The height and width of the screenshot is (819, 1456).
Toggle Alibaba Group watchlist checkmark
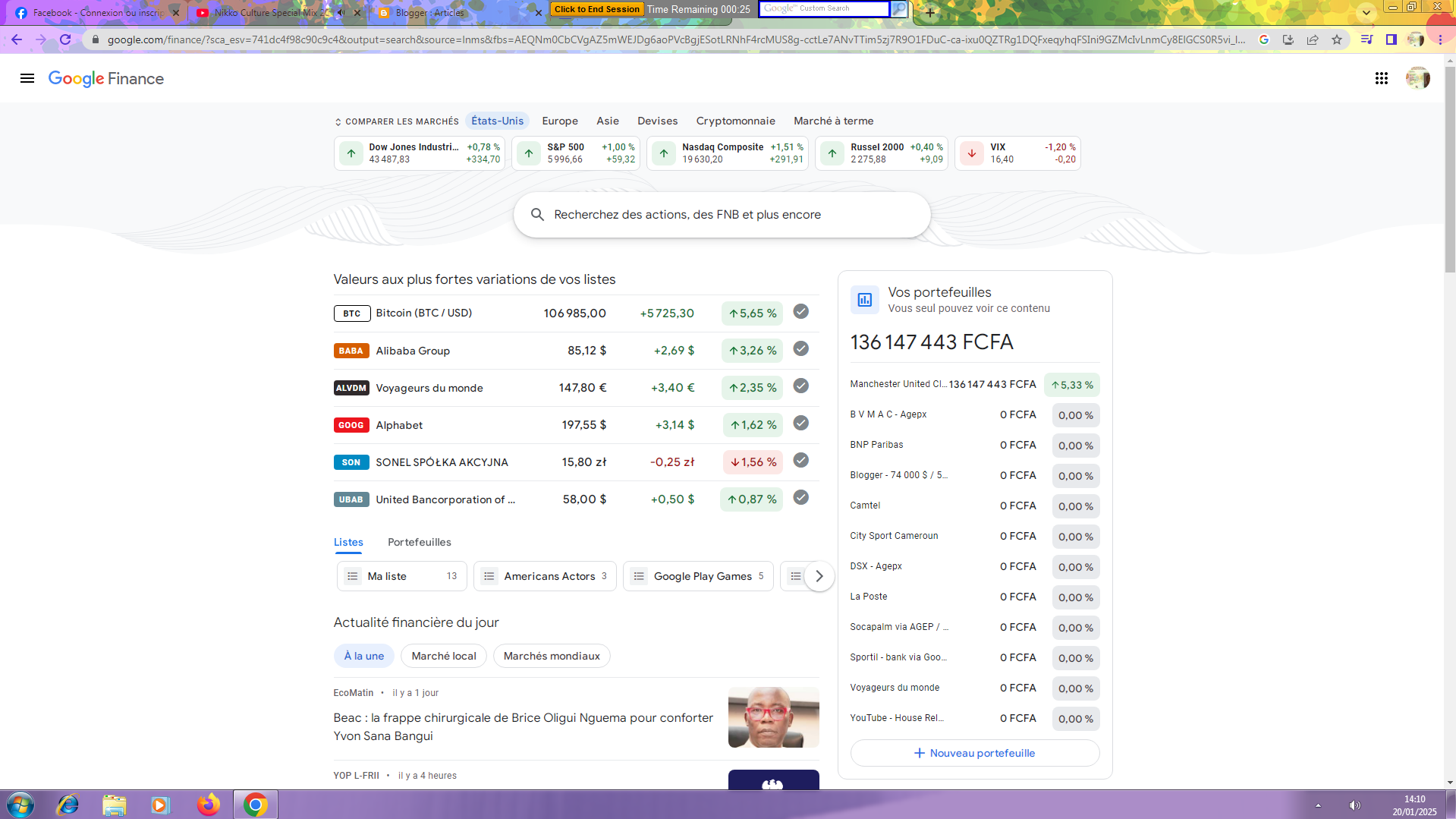point(800,348)
